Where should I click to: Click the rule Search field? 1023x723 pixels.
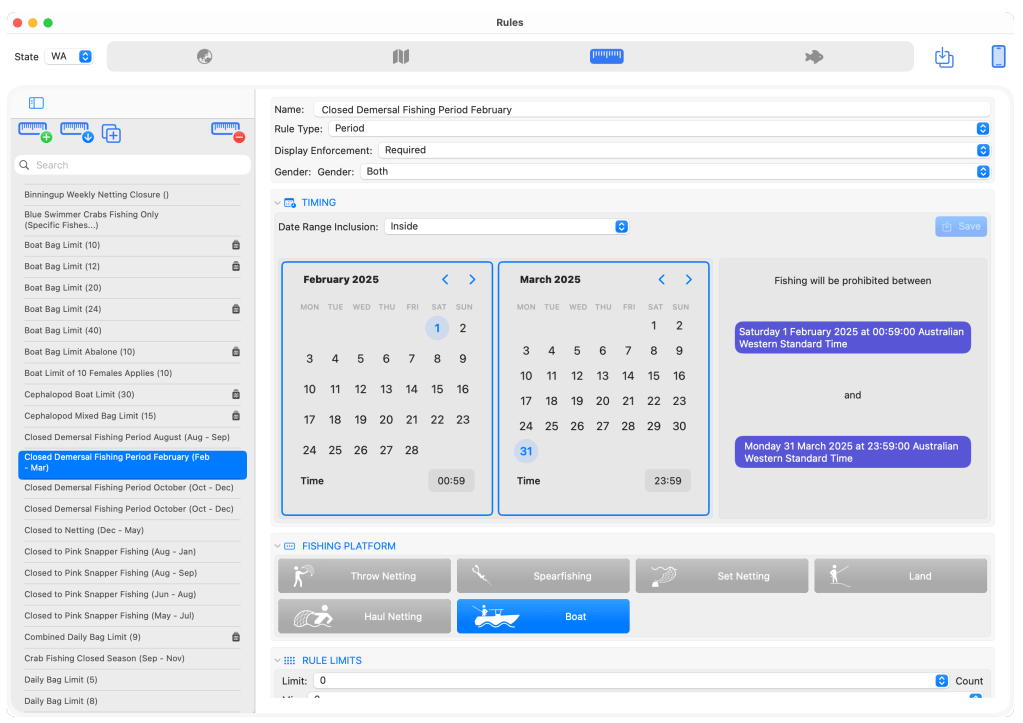(x=132, y=165)
